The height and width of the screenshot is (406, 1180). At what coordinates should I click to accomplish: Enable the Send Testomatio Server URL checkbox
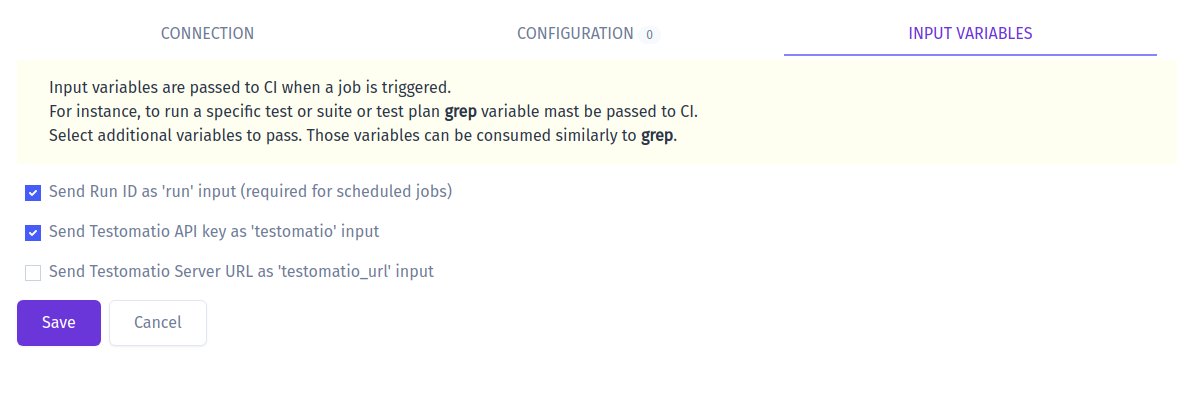coord(32,273)
